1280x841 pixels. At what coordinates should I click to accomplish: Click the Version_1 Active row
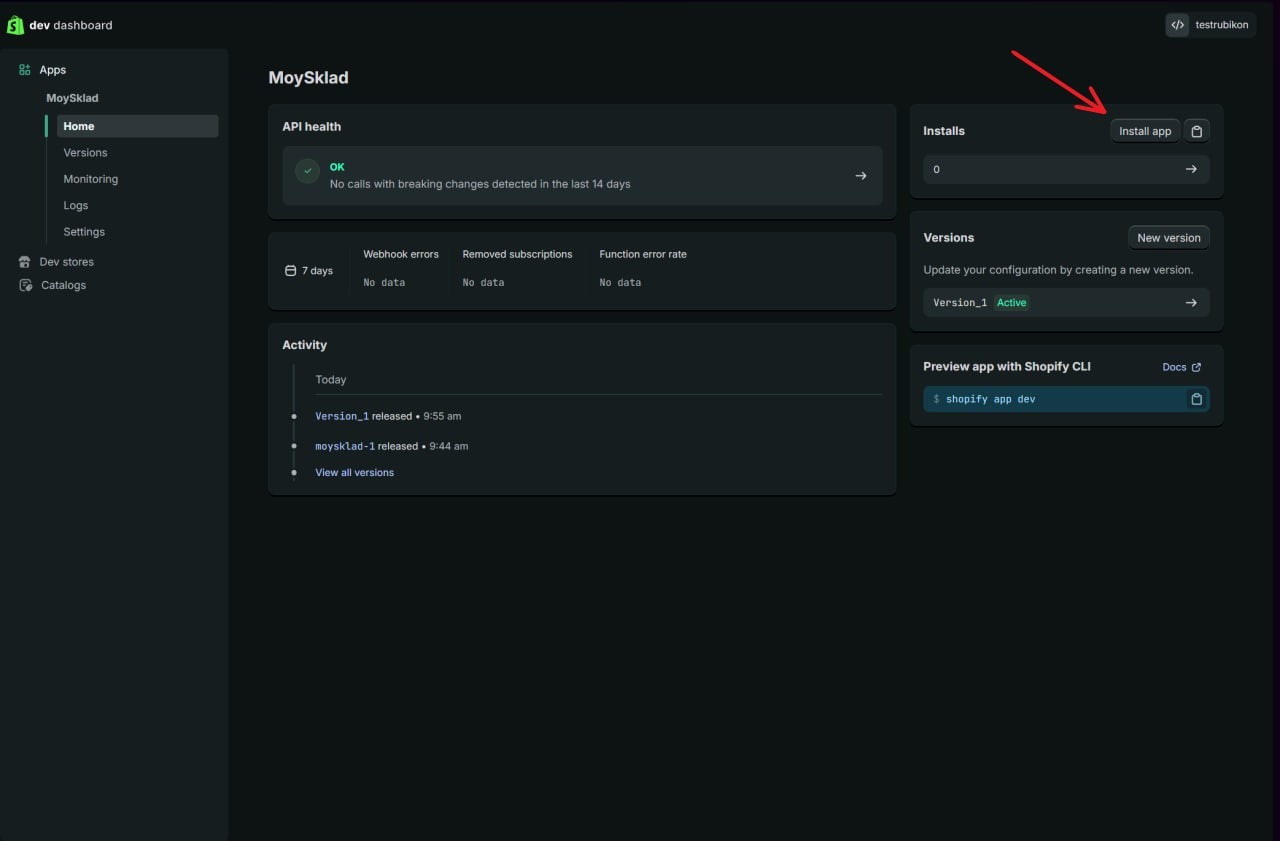point(1066,302)
